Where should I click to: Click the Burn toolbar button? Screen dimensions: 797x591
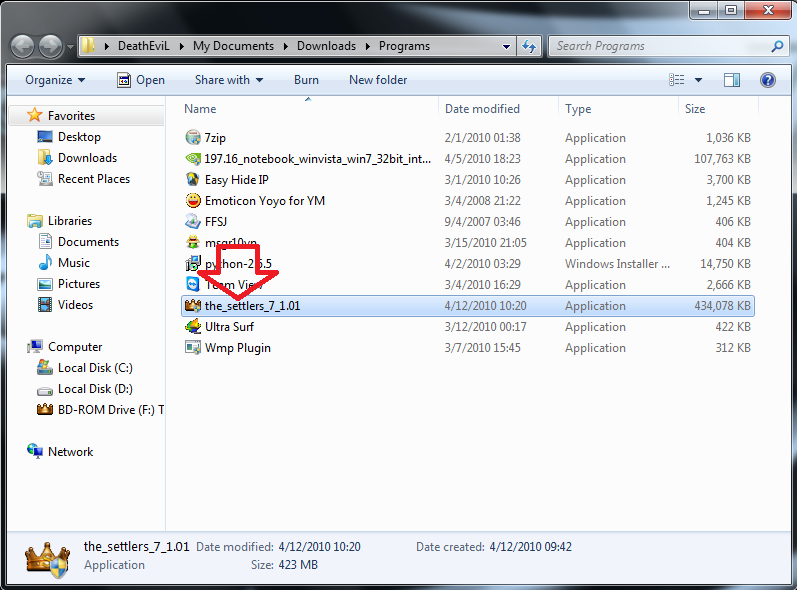tap(306, 80)
